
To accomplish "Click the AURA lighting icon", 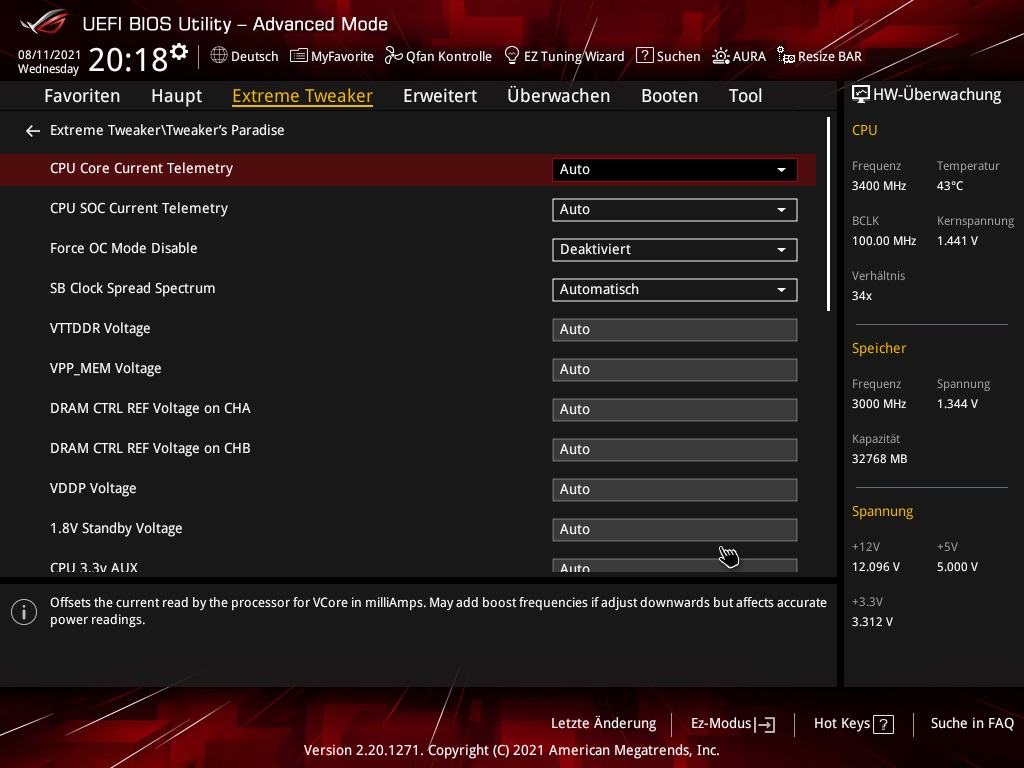I will pos(720,56).
